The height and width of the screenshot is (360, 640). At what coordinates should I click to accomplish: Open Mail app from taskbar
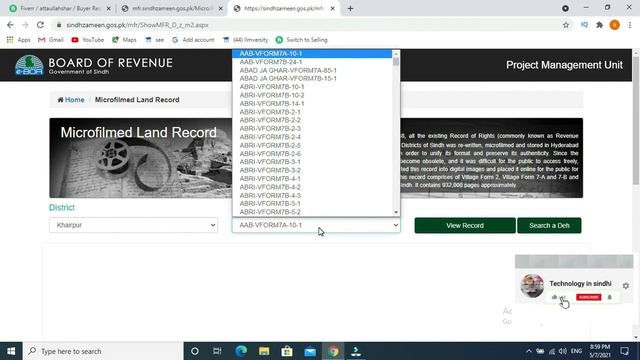click(x=310, y=351)
